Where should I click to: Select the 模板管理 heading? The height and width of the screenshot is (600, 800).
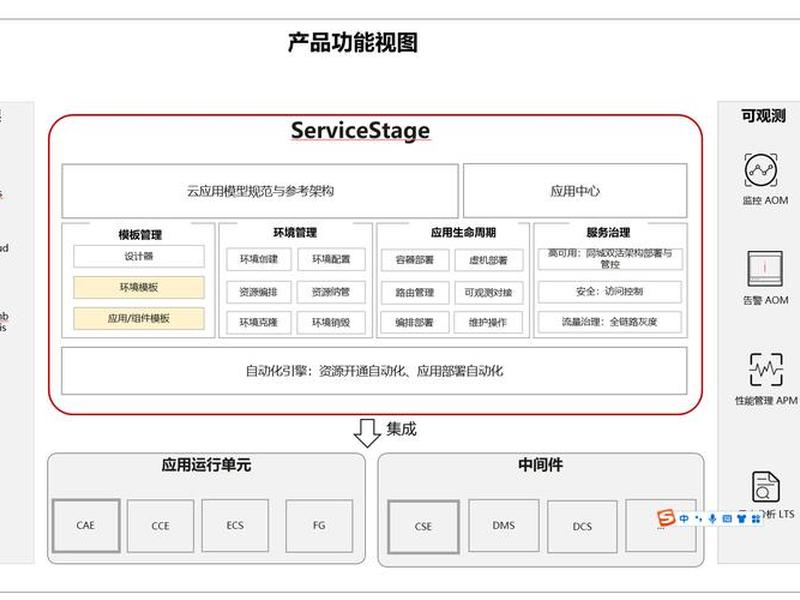click(140, 235)
